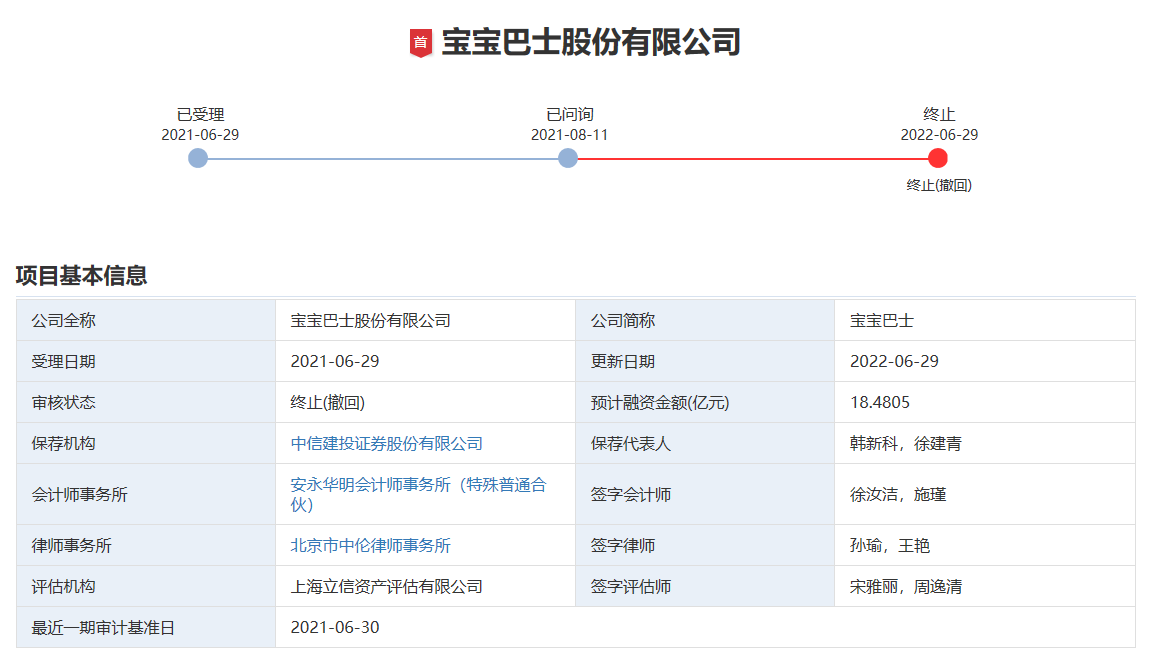Screen dimensions: 1153x667
Task: Click the 终止(撤回) status value in table
Action: (x=327, y=403)
